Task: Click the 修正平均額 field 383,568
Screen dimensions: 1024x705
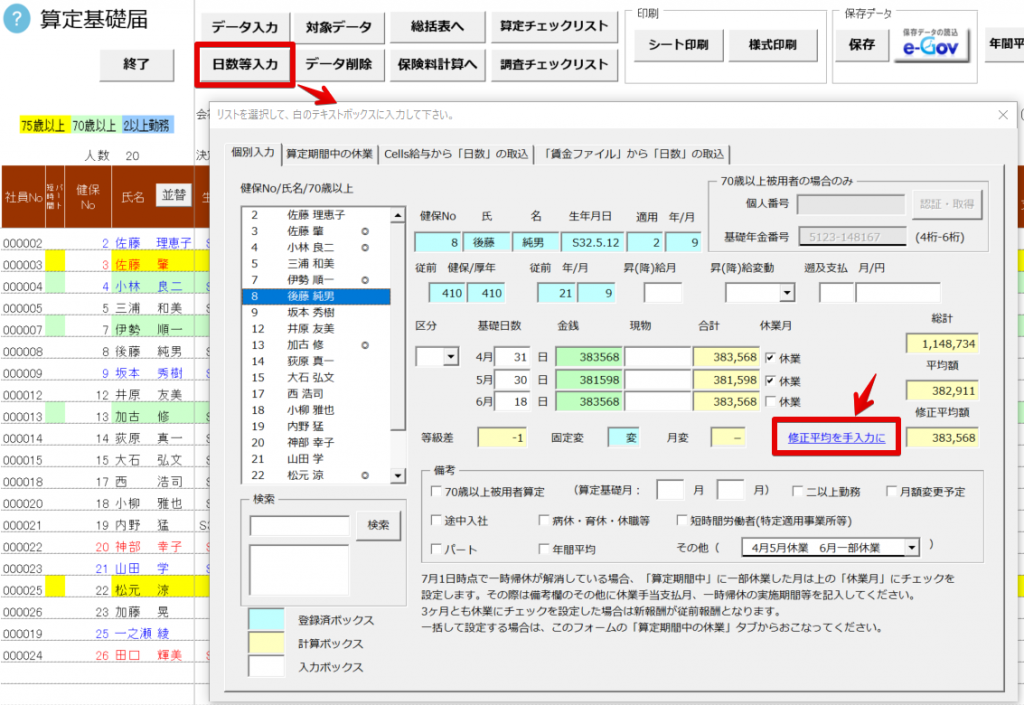Action: (942, 437)
